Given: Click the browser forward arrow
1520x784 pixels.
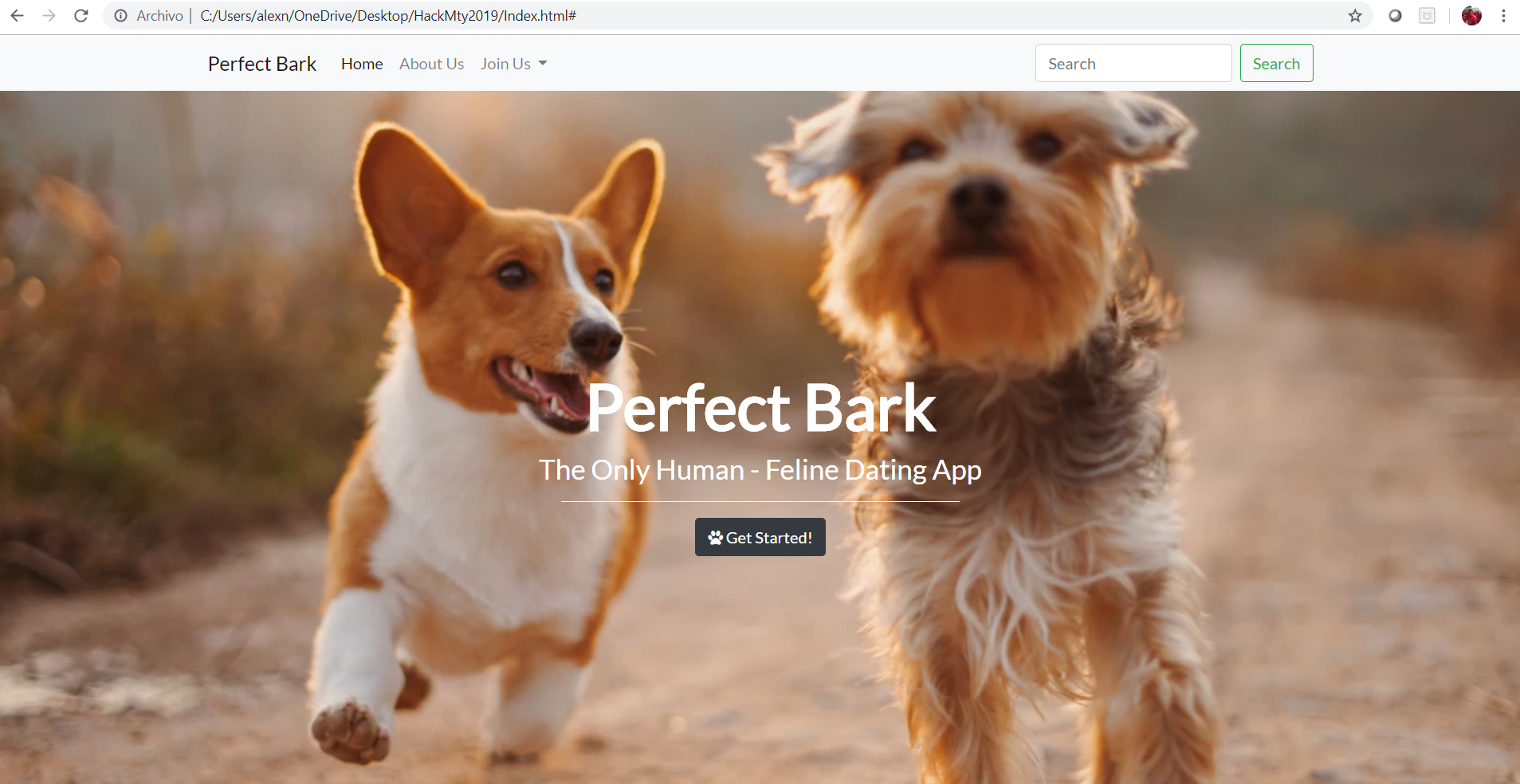Looking at the screenshot, I should 49,15.
